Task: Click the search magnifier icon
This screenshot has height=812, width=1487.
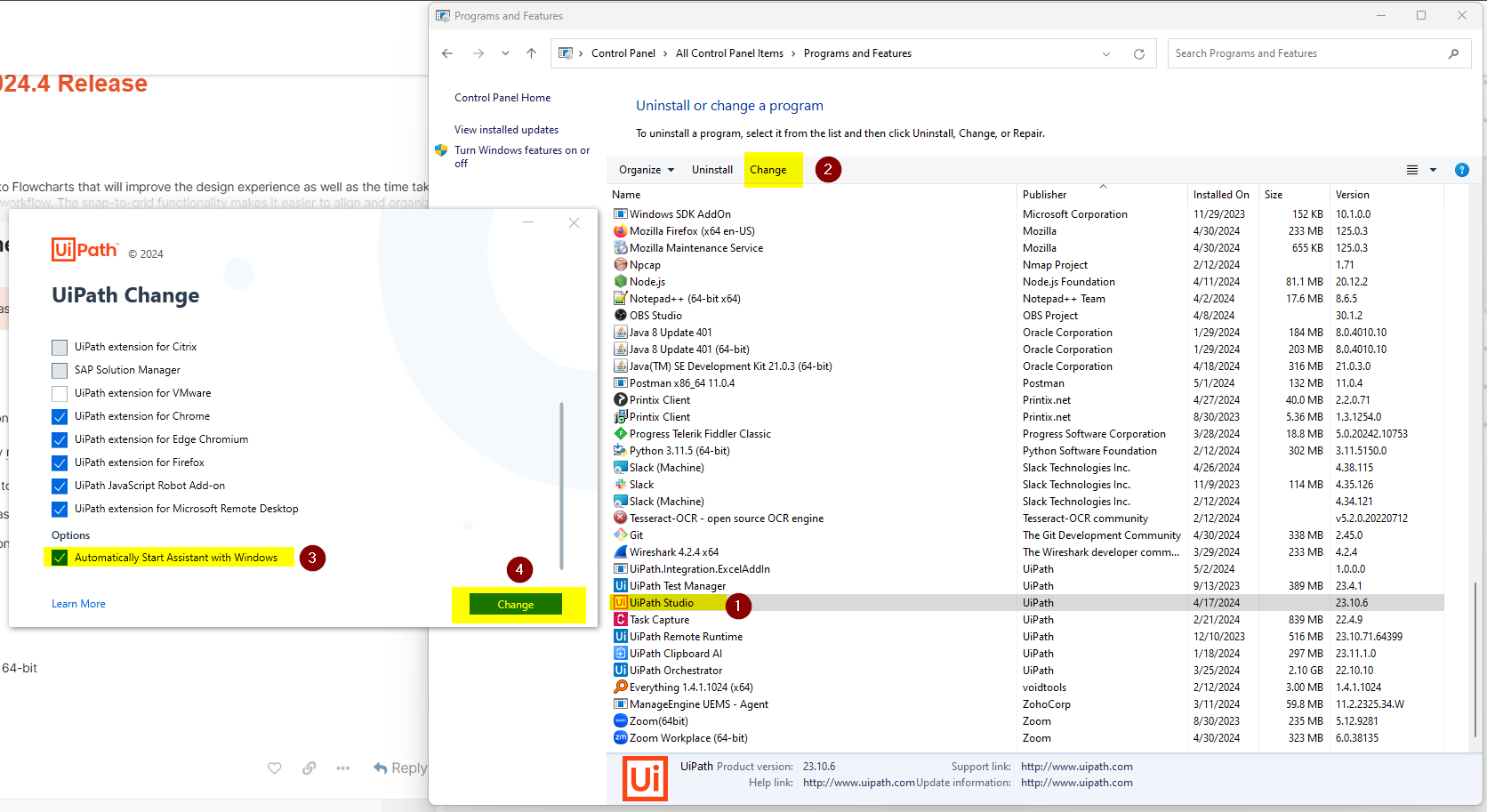Action: [1453, 53]
